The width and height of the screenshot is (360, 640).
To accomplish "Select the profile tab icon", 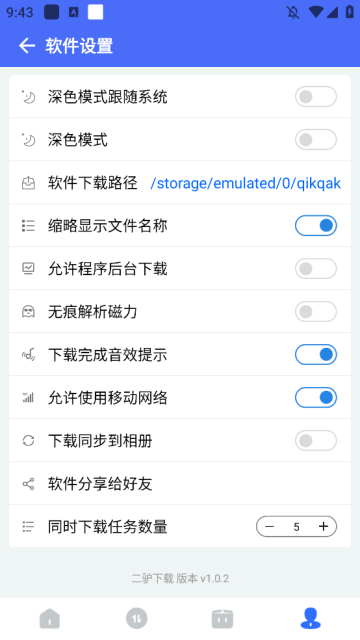I will tap(311, 618).
